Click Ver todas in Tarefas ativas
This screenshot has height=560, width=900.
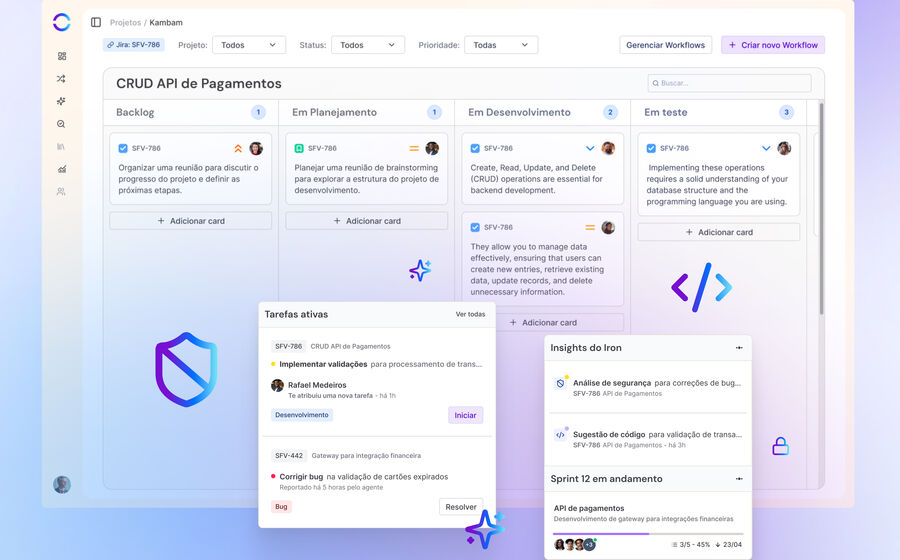pyautogui.click(x=470, y=314)
